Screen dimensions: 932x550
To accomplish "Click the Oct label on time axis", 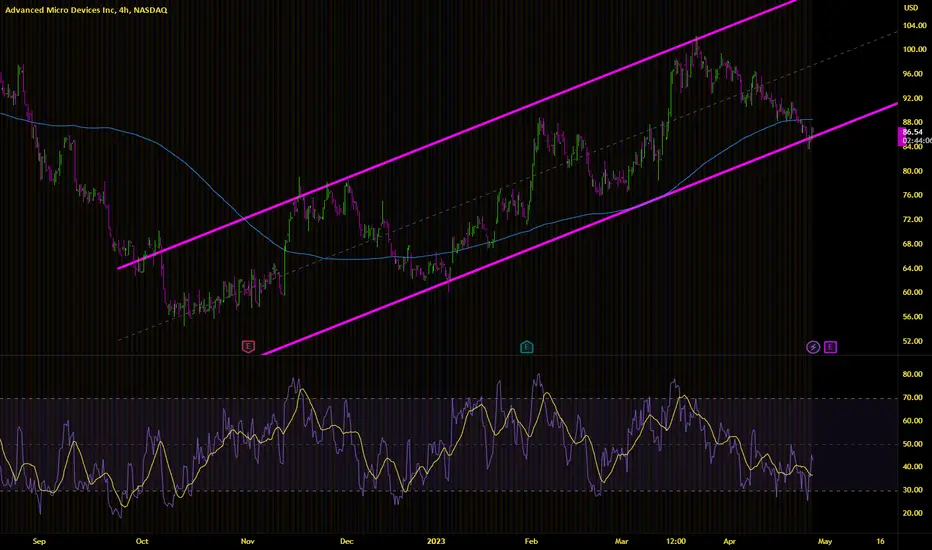I will pos(142,541).
